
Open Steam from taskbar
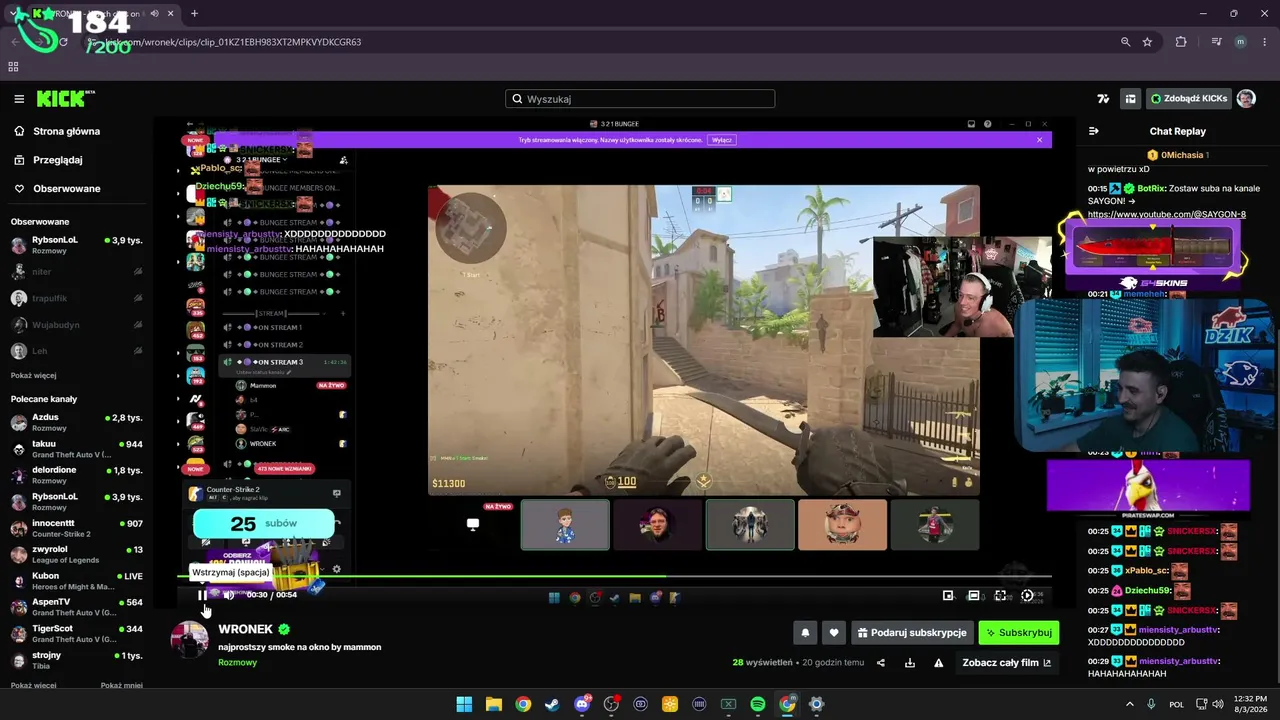click(552, 704)
